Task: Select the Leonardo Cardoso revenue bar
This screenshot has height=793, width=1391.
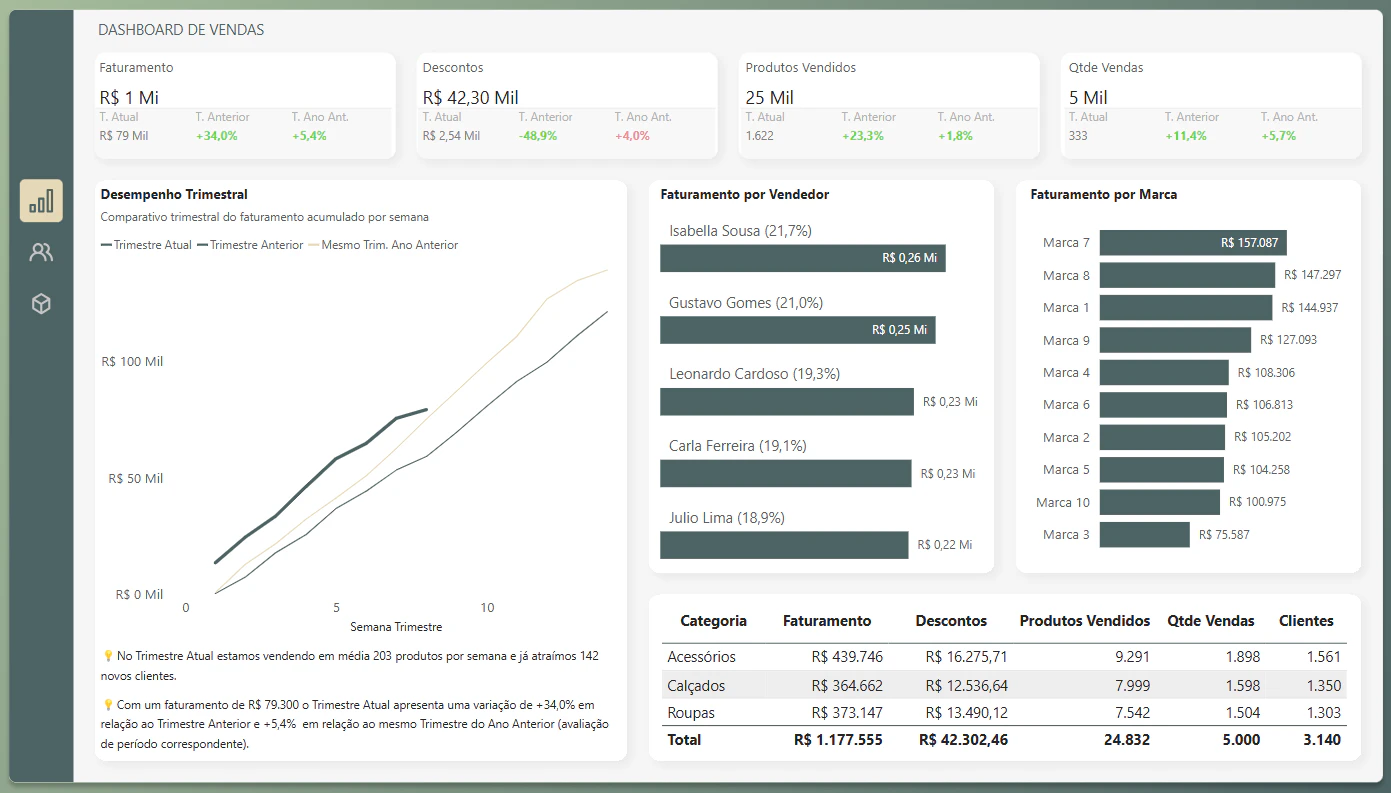Action: coord(787,402)
